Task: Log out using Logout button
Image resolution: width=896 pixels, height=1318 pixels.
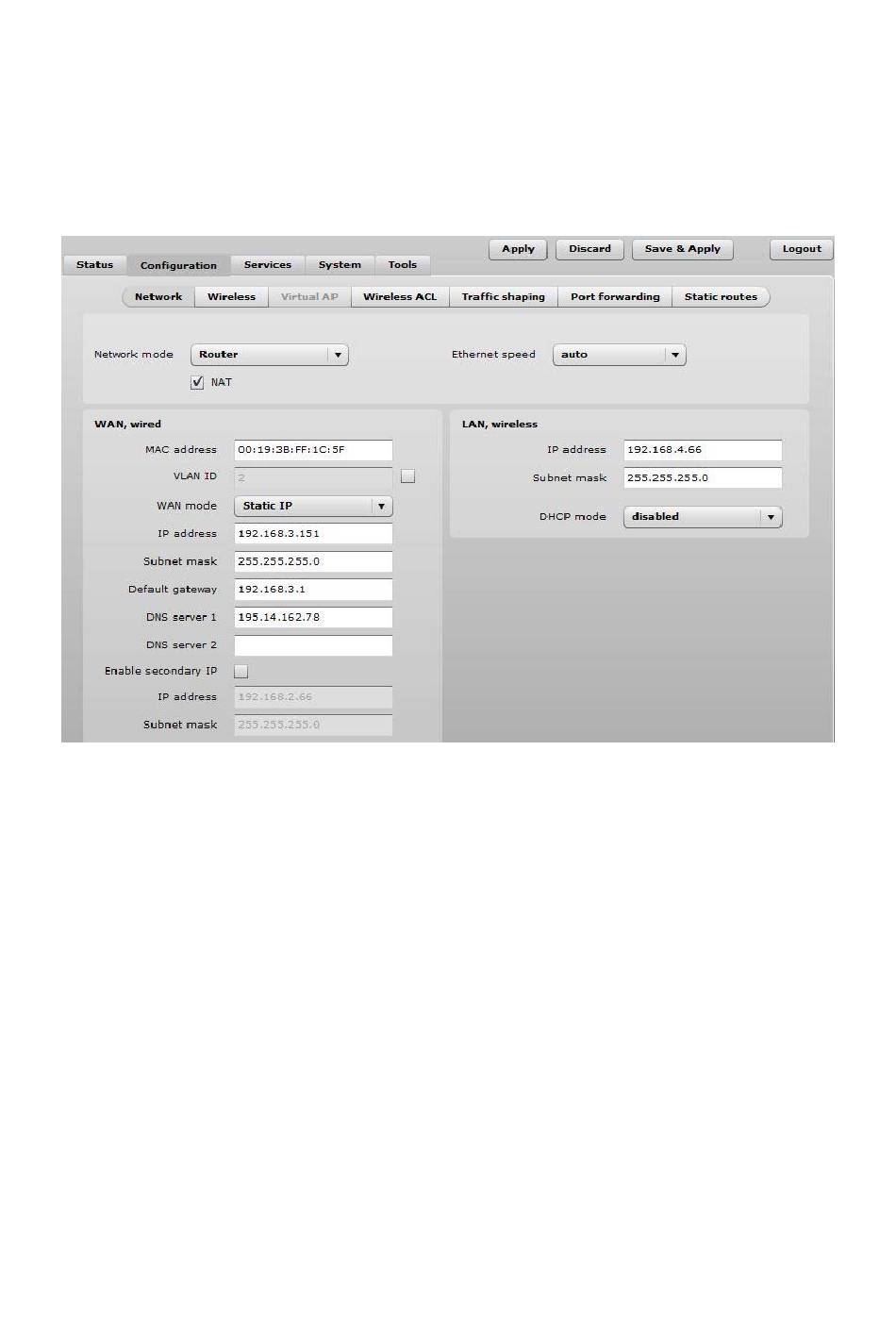Action: 802,249
